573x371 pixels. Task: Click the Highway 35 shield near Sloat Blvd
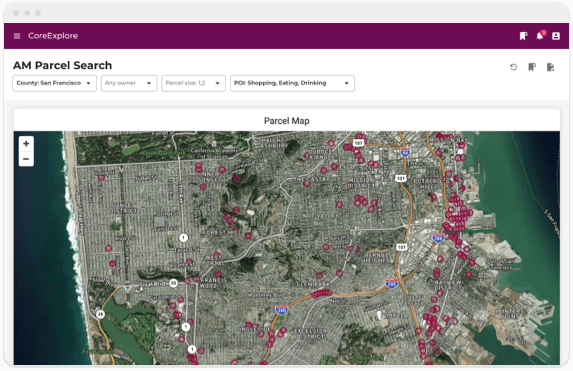pos(173,283)
